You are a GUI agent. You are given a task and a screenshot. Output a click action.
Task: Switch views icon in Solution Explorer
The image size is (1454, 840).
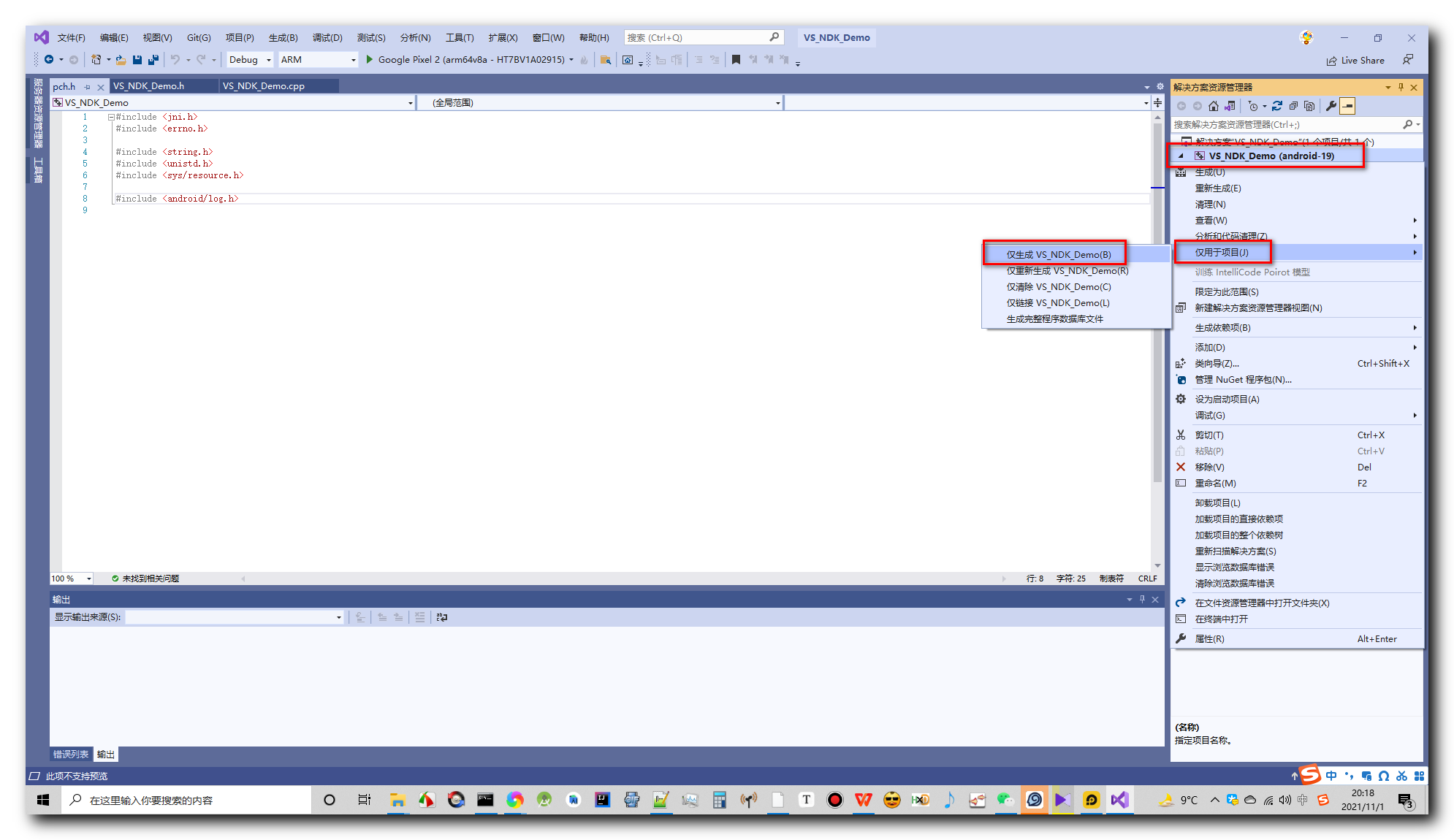1230,106
